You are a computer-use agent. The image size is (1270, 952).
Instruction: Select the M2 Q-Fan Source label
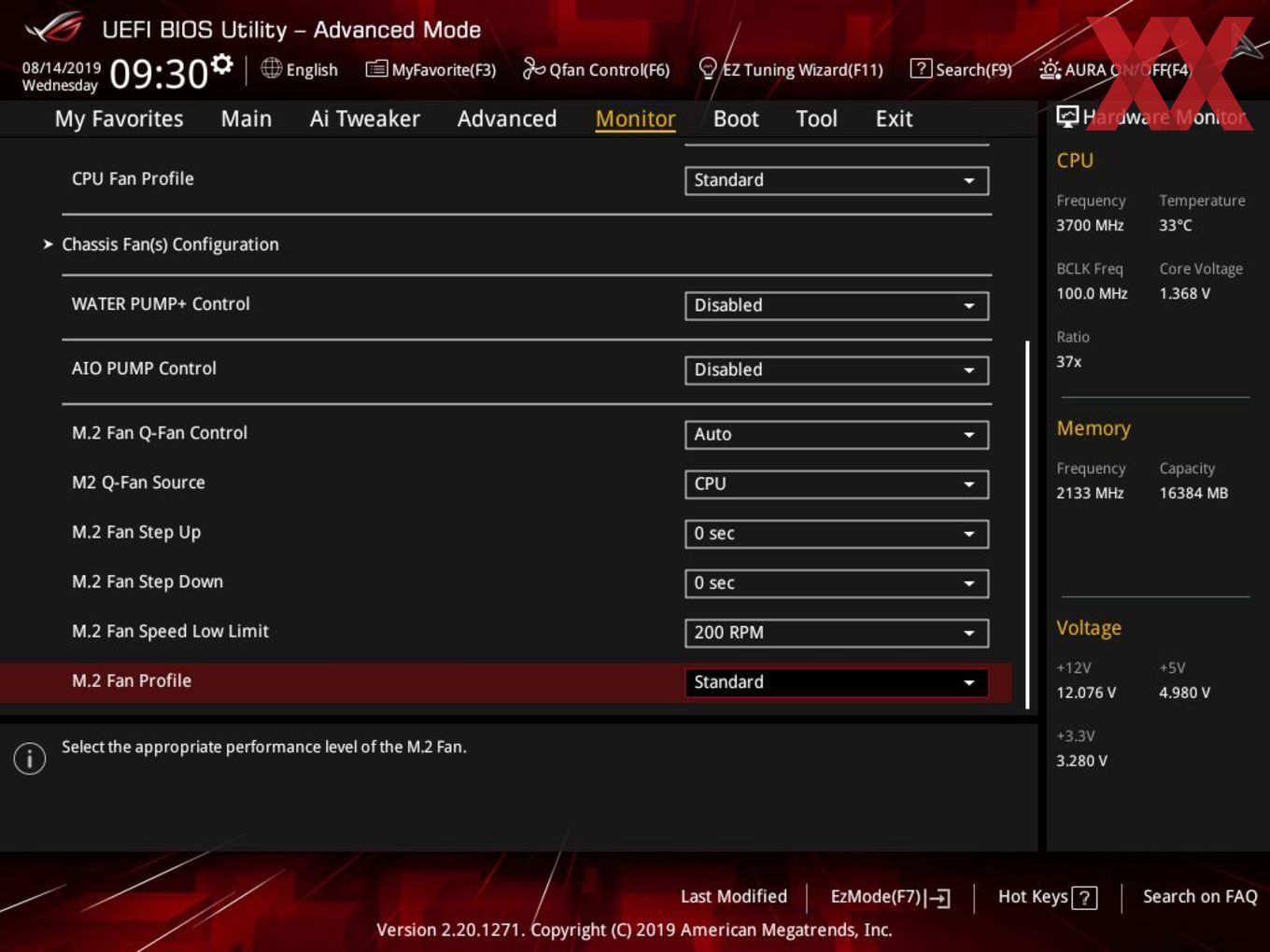[138, 482]
